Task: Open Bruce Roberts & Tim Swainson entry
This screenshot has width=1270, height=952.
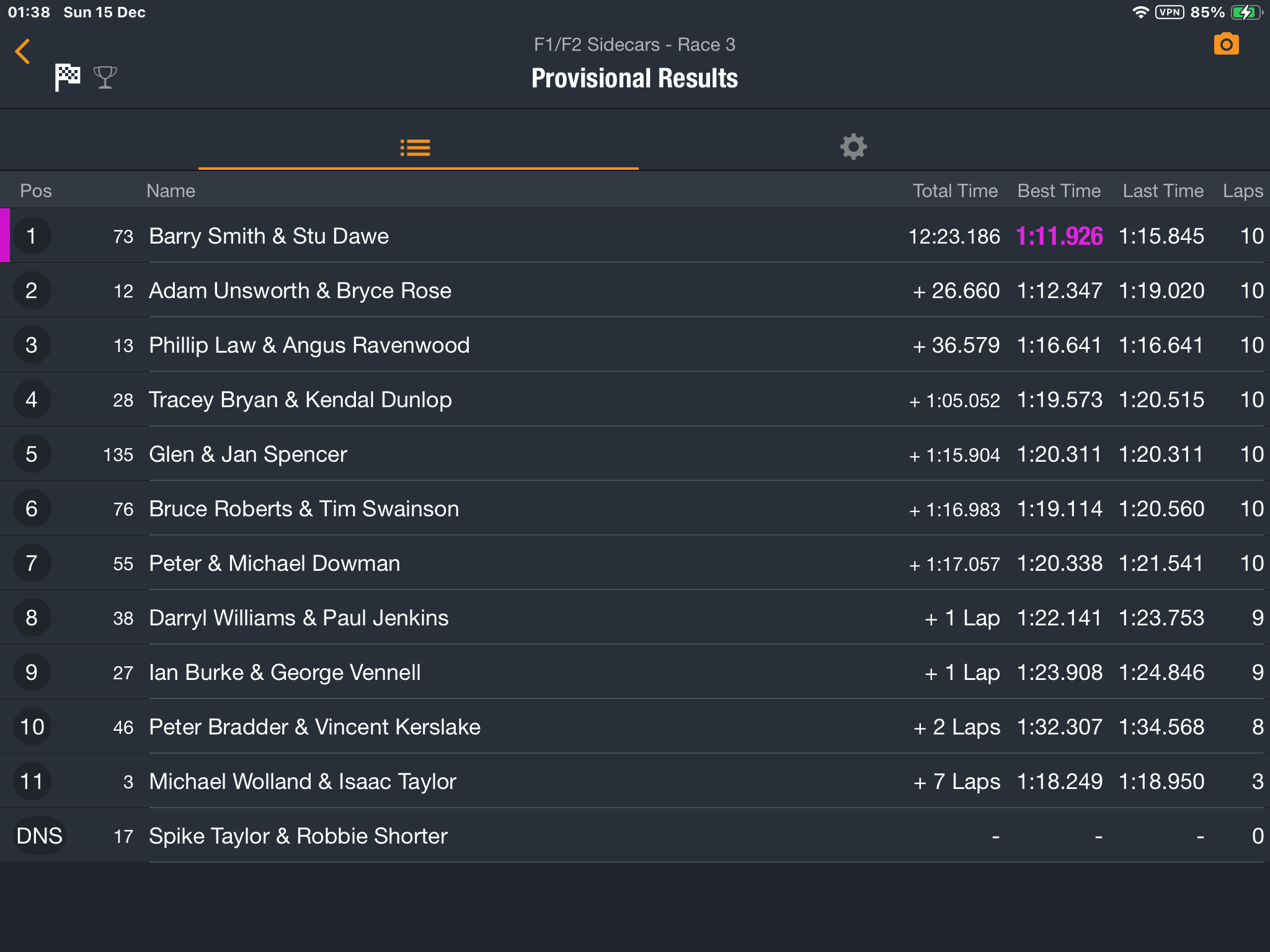Action: click(x=635, y=508)
